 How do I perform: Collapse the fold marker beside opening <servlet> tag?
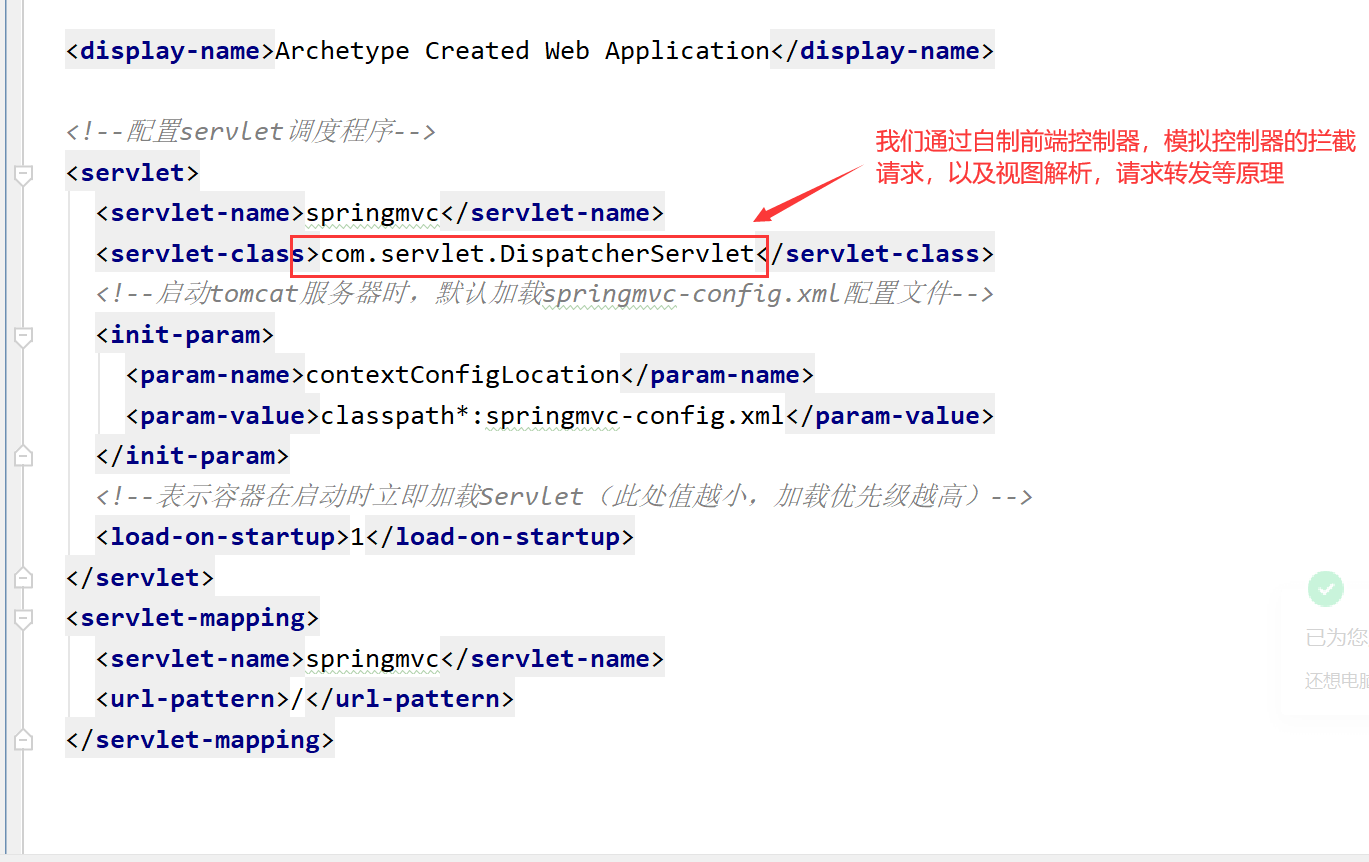click(23, 174)
